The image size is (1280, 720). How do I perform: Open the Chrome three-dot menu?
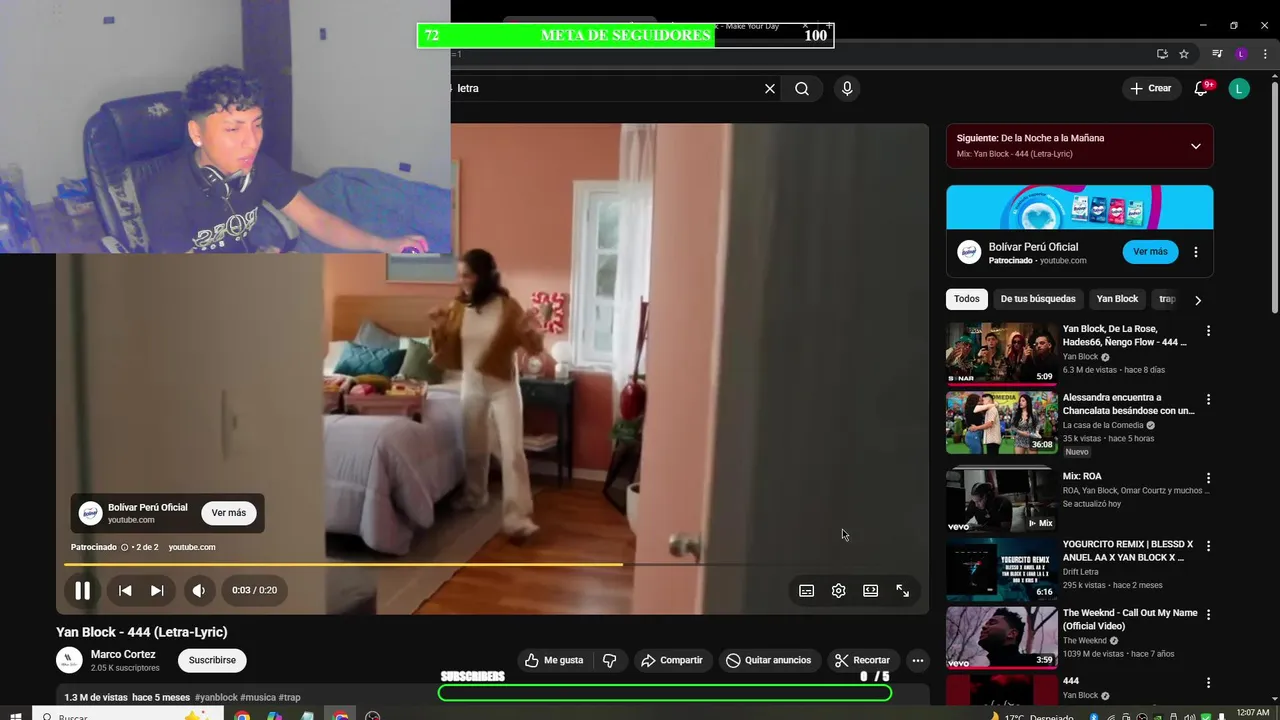coord(1263,54)
